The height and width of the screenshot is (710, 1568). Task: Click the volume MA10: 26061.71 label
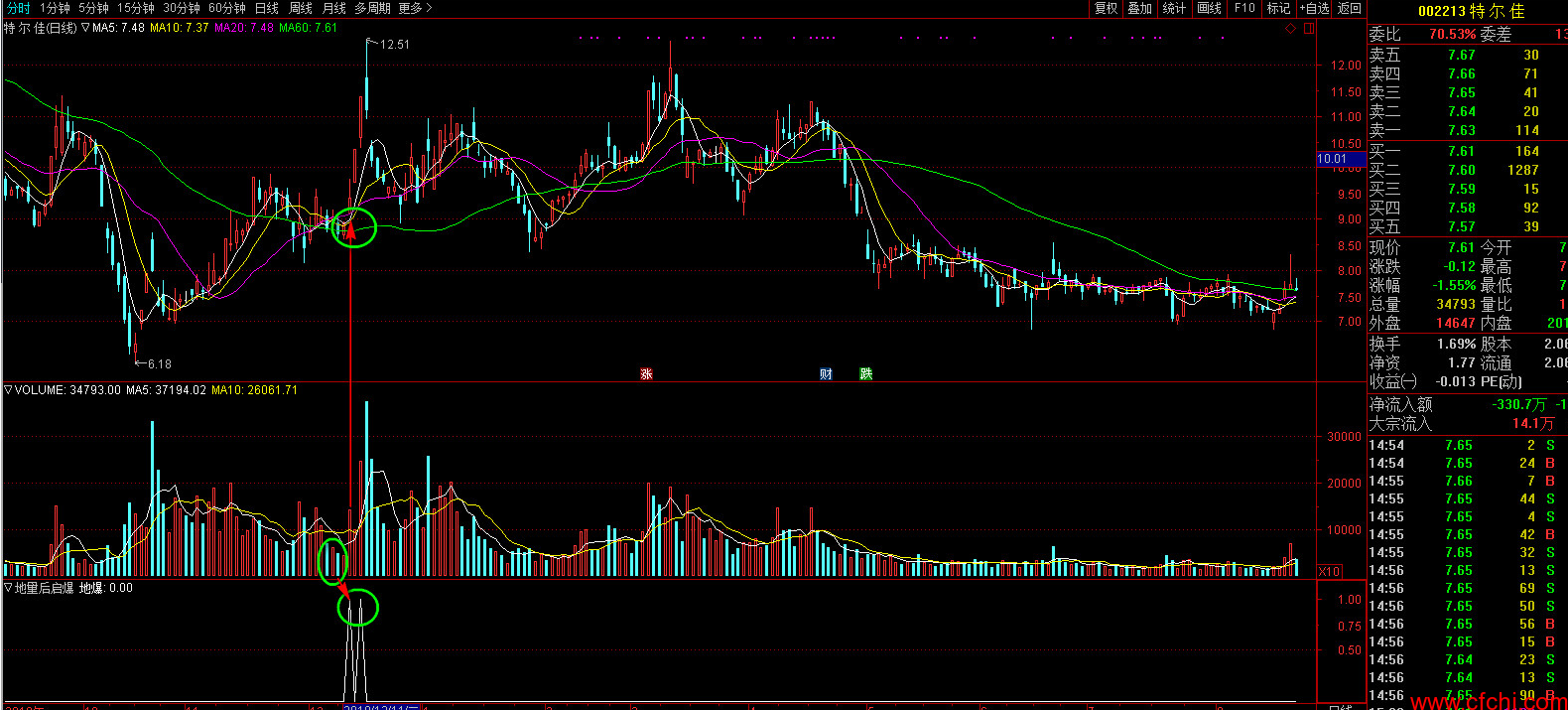pyautogui.click(x=254, y=390)
